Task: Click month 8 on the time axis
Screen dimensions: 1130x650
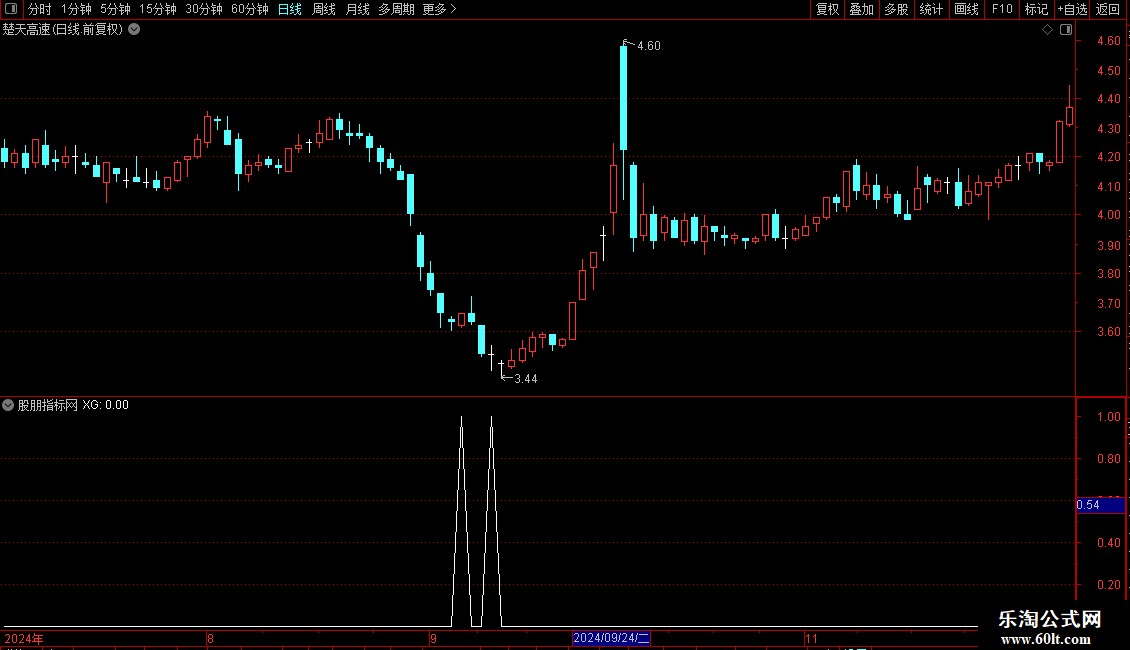Action: [210, 638]
